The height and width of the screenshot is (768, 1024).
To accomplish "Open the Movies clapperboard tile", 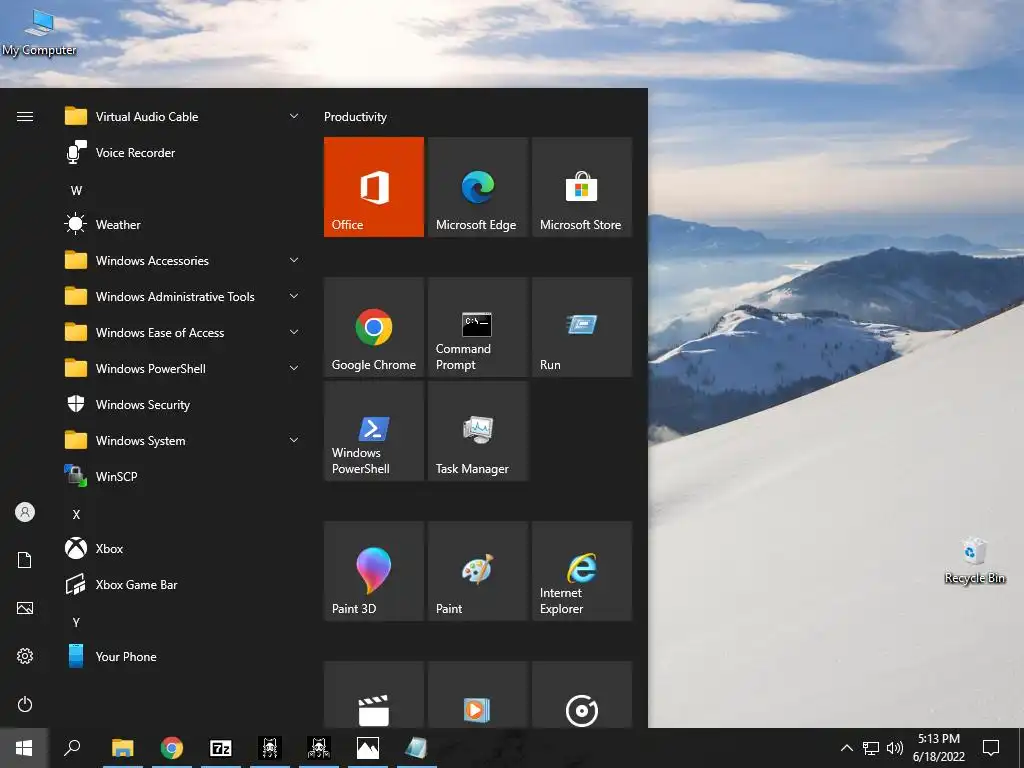I will (x=374, y=695).
